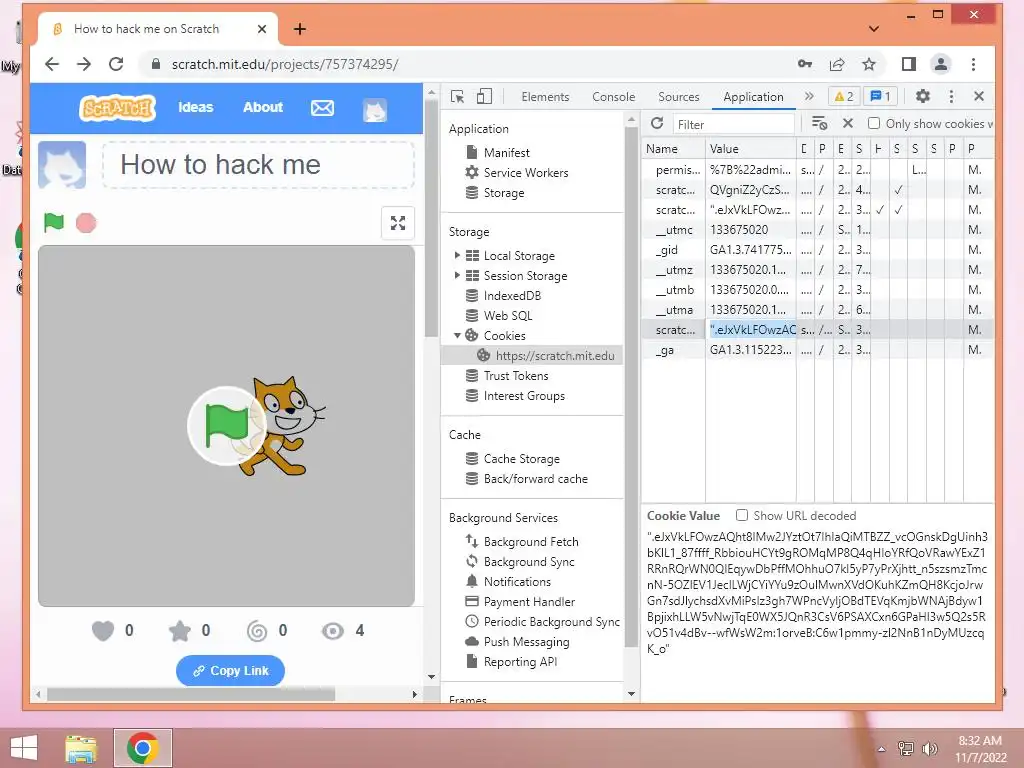Open Windows Start menu
1024x768 pixels.
24,747
